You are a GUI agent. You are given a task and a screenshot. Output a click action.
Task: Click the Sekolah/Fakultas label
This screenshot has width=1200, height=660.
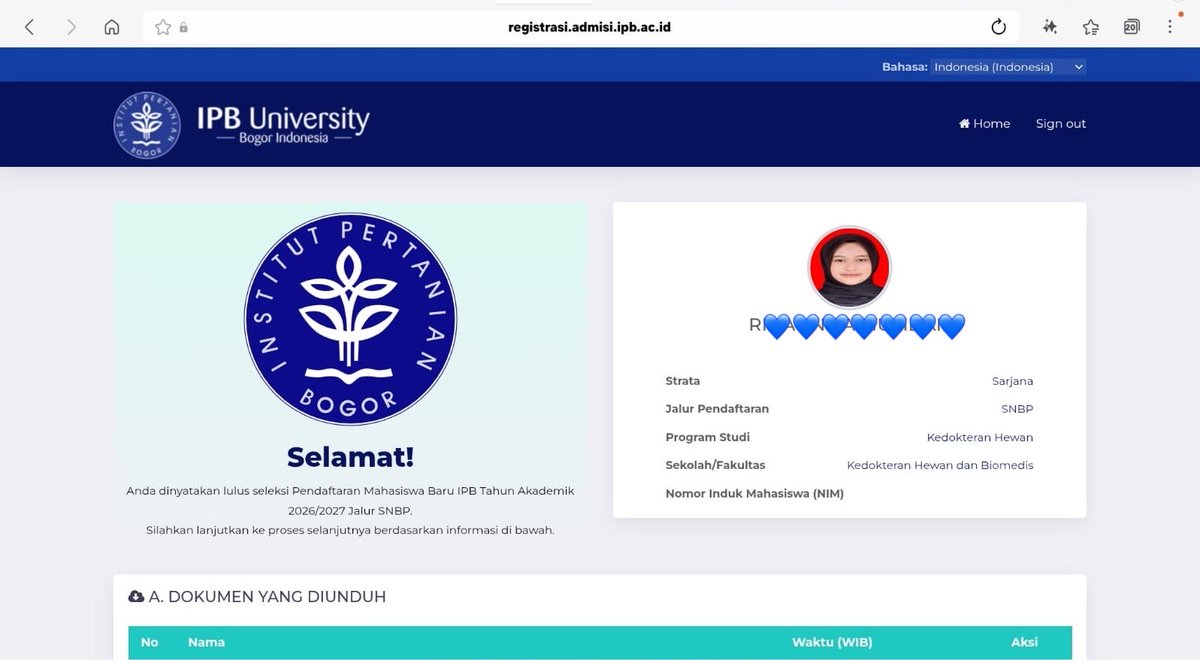coord(715,465)
